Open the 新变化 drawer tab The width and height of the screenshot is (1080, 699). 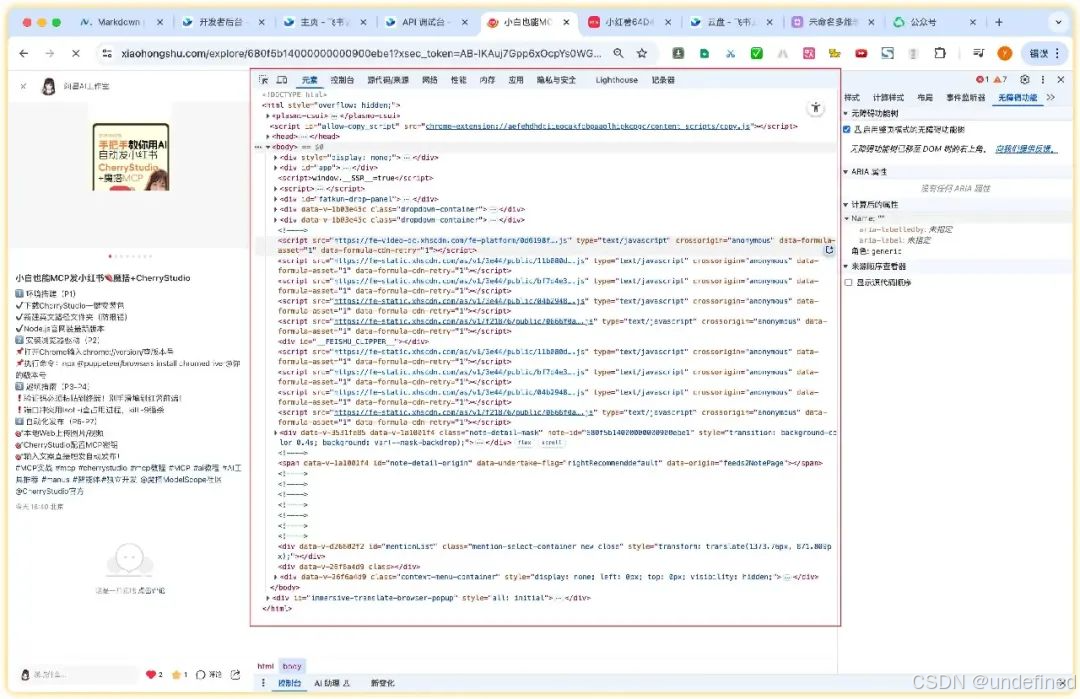click(382, 683)
